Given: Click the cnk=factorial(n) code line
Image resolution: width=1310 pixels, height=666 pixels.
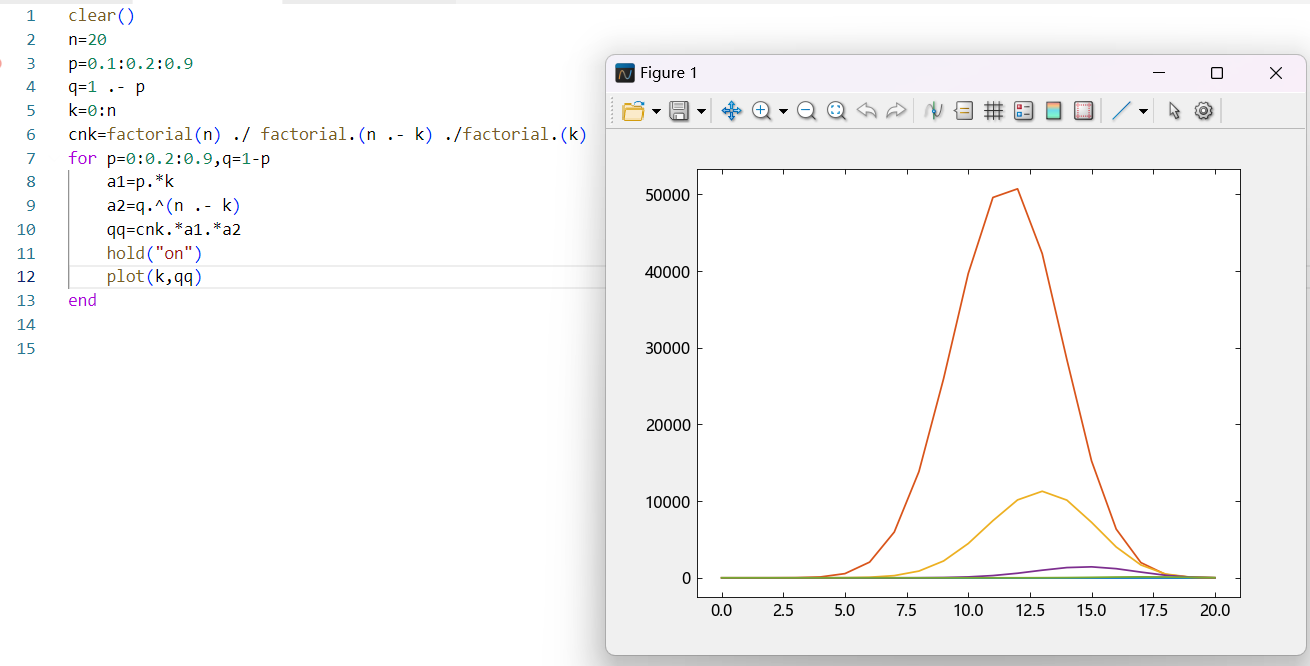Looking at the screenshot, I should (x=328, y=135).
